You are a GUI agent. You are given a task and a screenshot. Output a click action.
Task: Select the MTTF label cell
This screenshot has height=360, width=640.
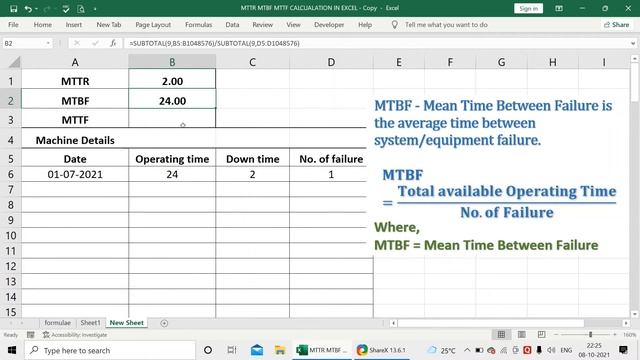[x=75, y=120]
